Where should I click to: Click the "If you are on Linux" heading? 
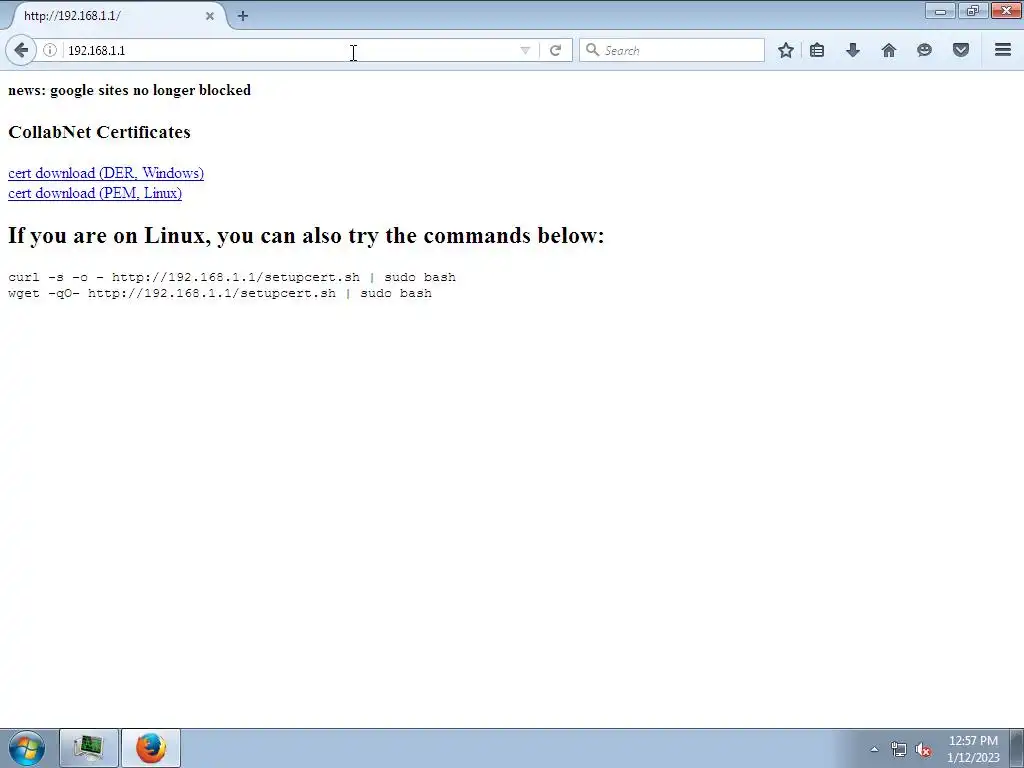[x=306, y=236]
